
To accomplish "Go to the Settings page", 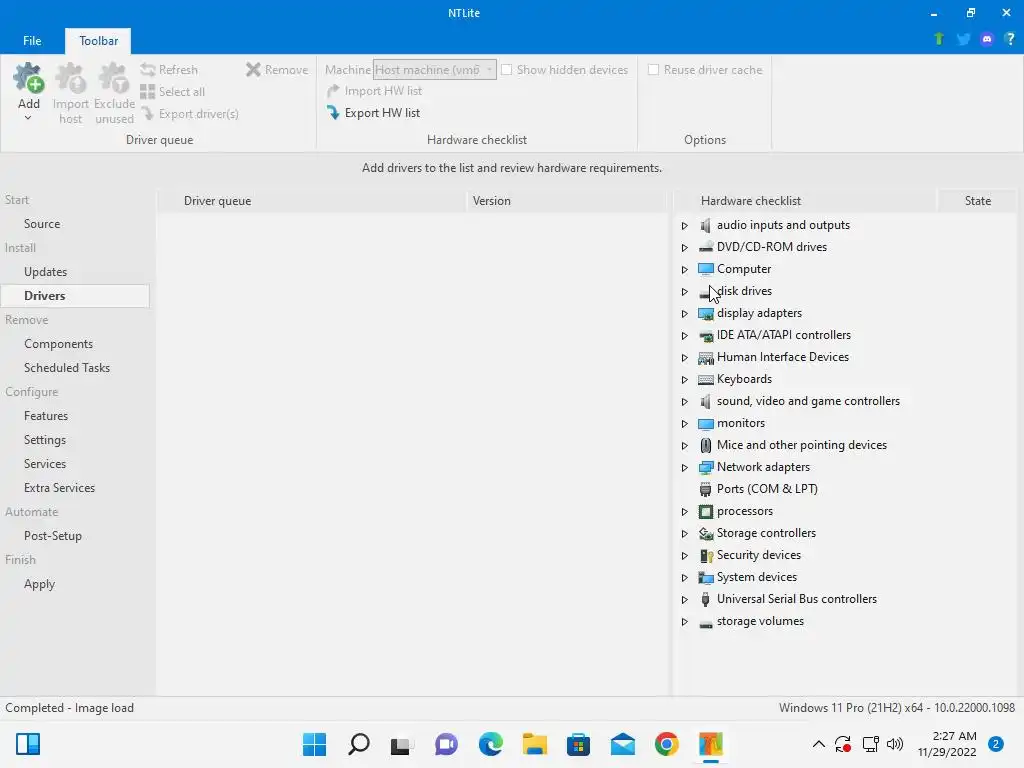I will pos(44,440).
